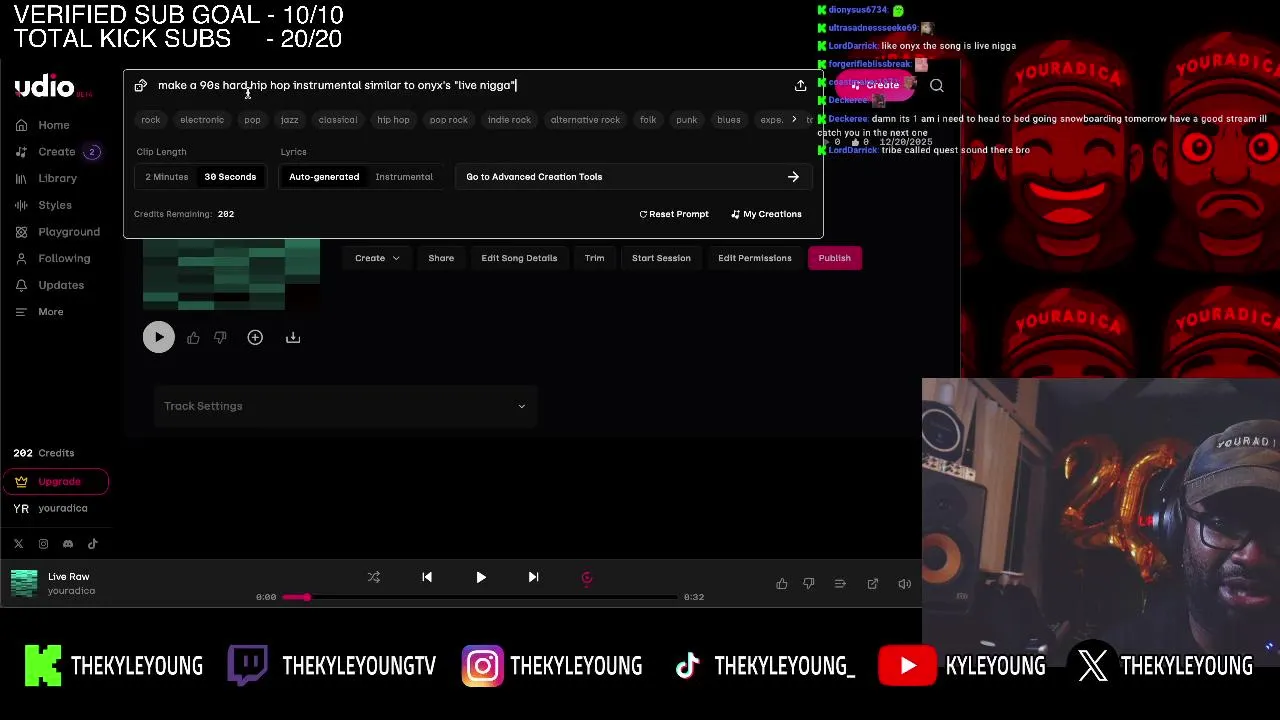Viewport: 1280px width, 720px height.
Task: Skip to next track
Action: 533,577
